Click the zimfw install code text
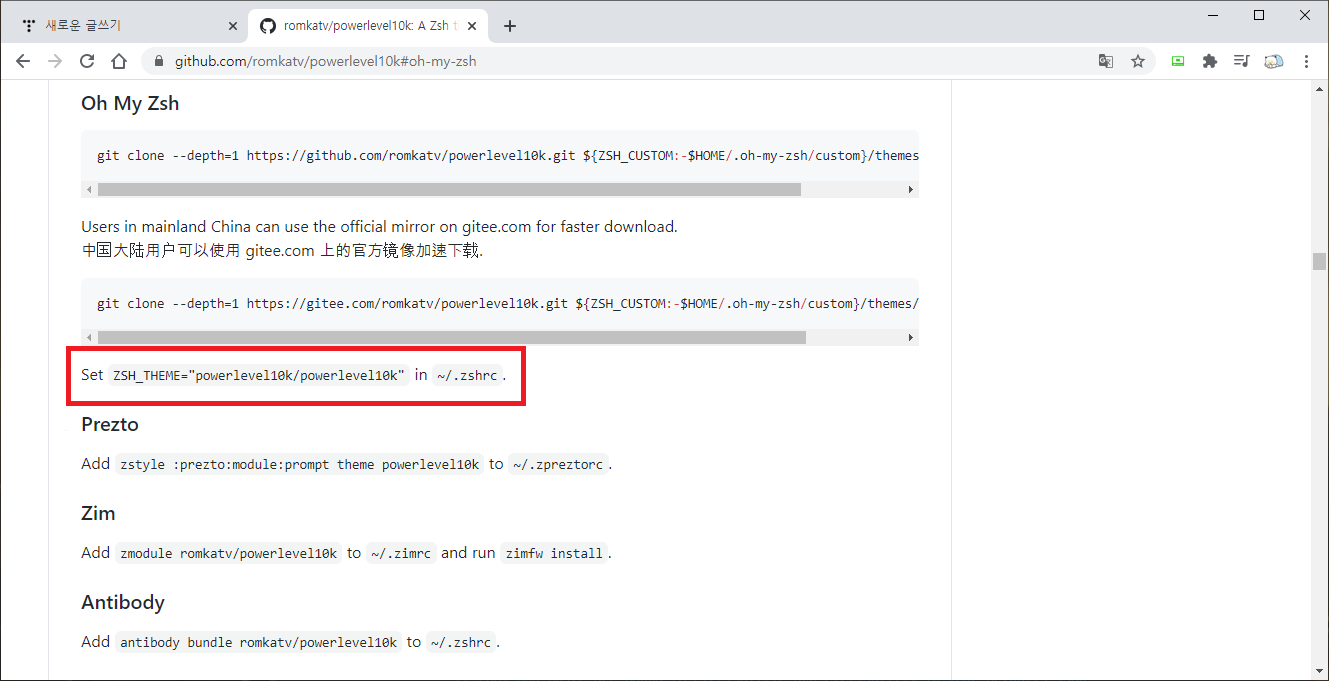 (554, 554)
